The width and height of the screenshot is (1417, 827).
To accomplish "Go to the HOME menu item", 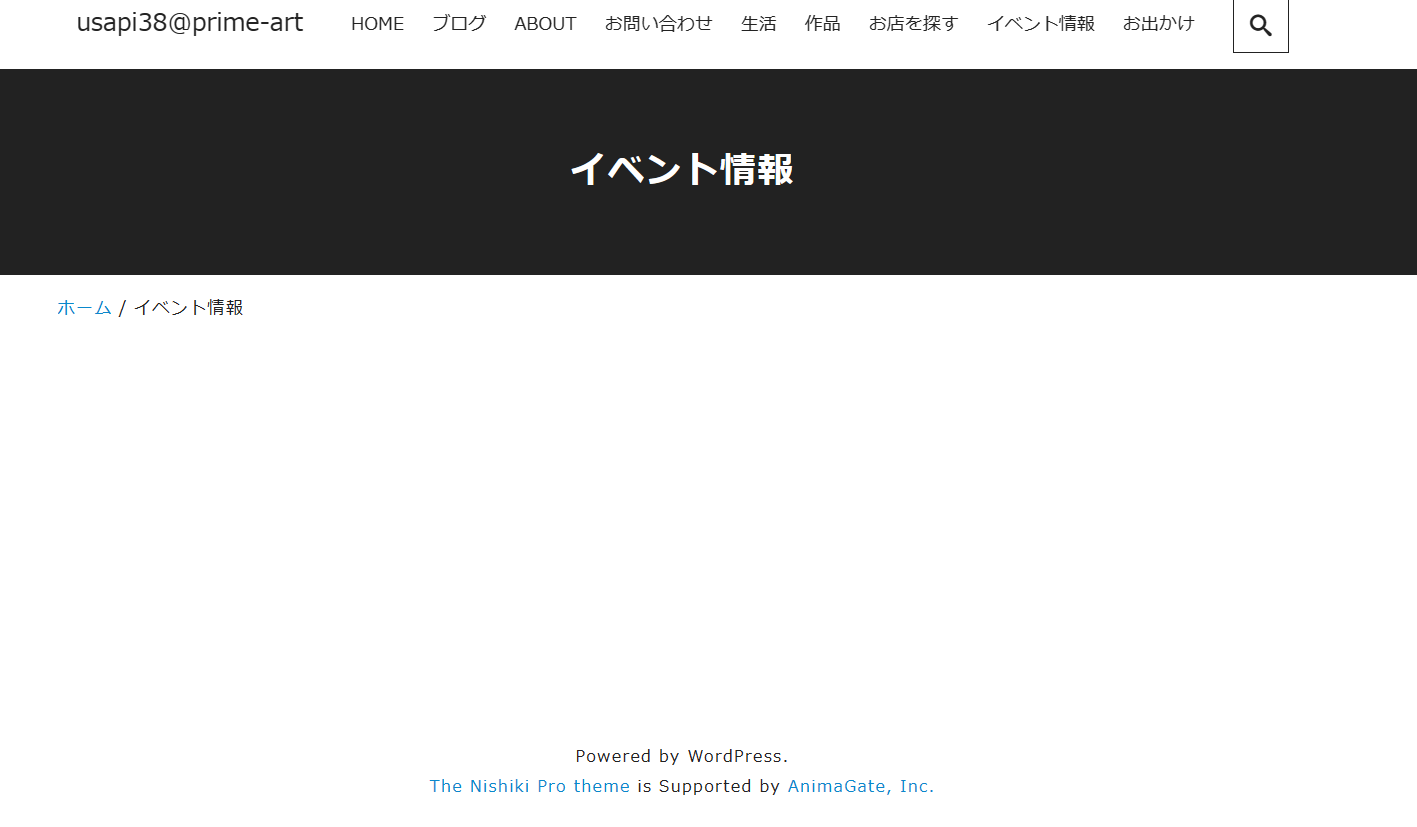I will coord(377,24).
